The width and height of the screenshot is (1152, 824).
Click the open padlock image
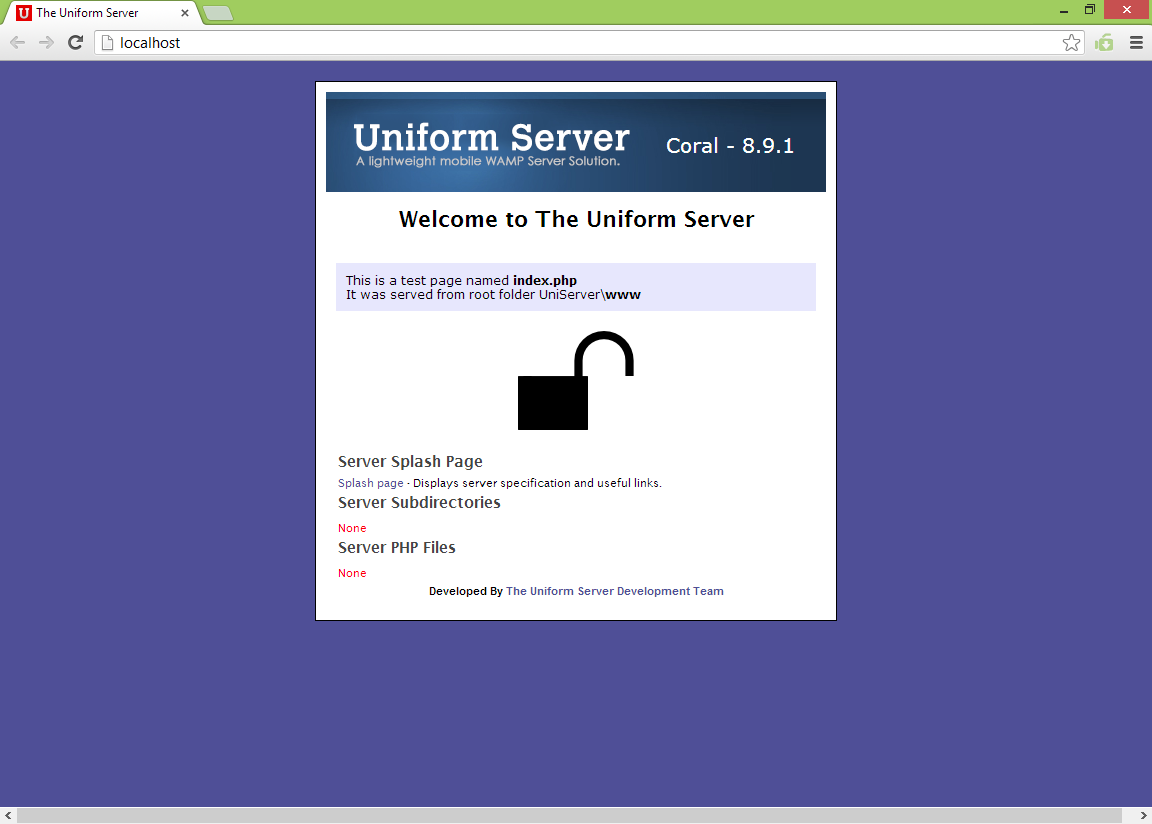[x=575, y=380]
